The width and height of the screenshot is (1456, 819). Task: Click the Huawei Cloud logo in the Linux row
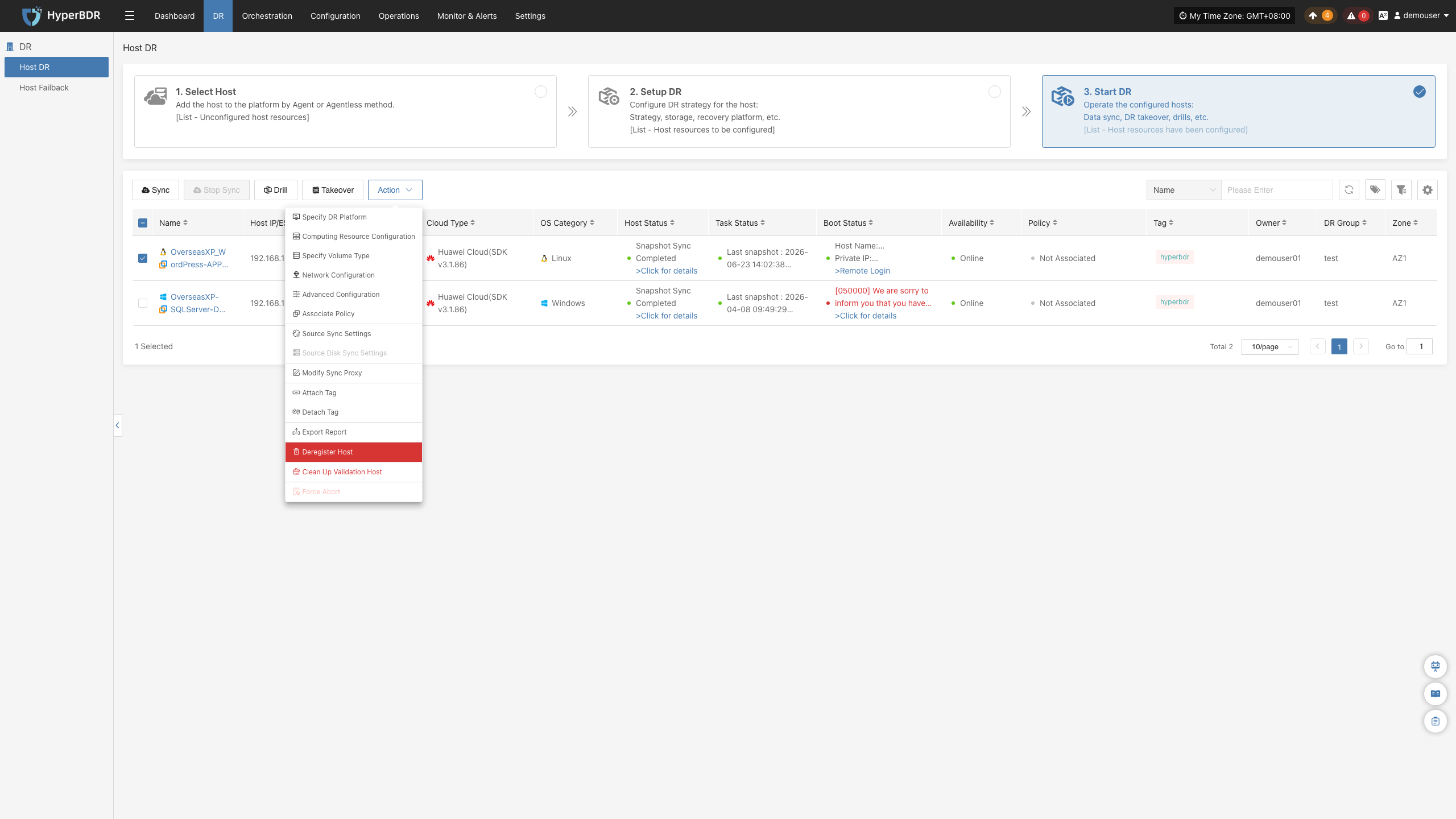[x=431, y=258]
